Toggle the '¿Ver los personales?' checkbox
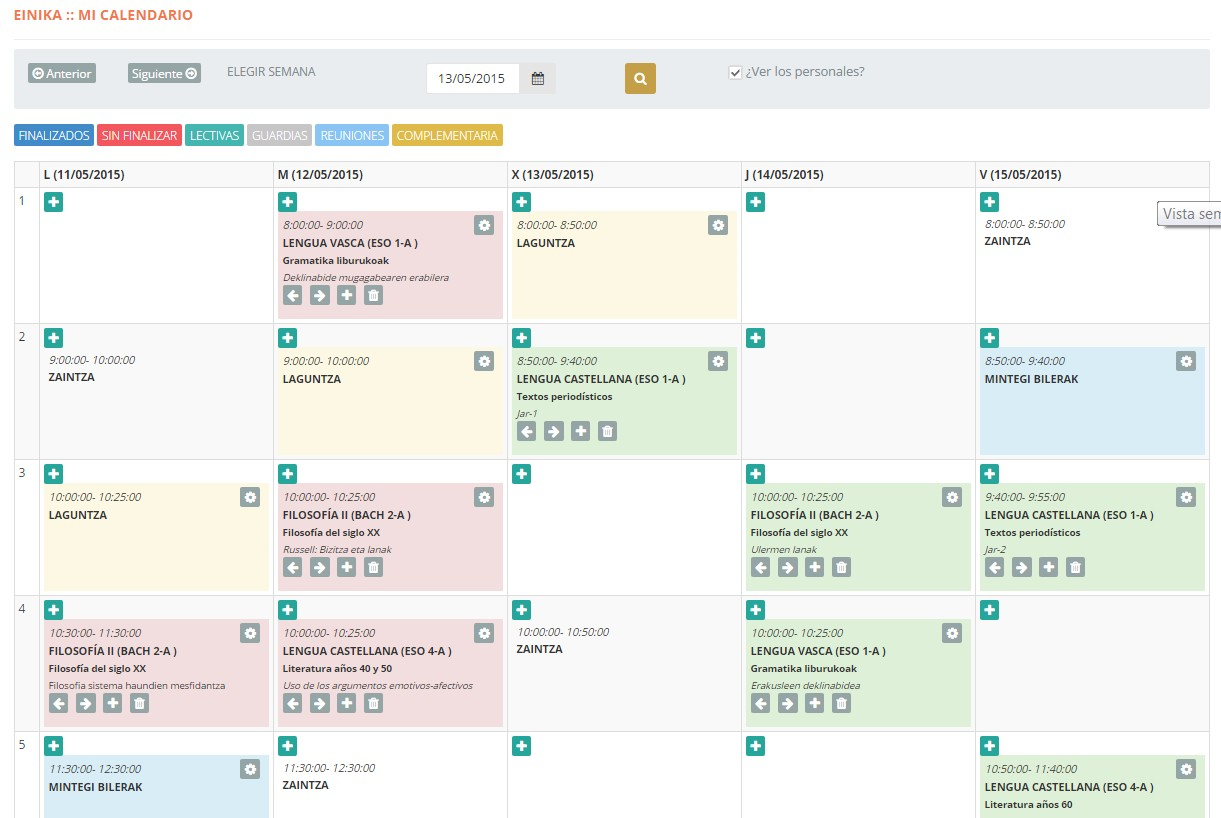1221x818 pixels. [x=736, y=73]
